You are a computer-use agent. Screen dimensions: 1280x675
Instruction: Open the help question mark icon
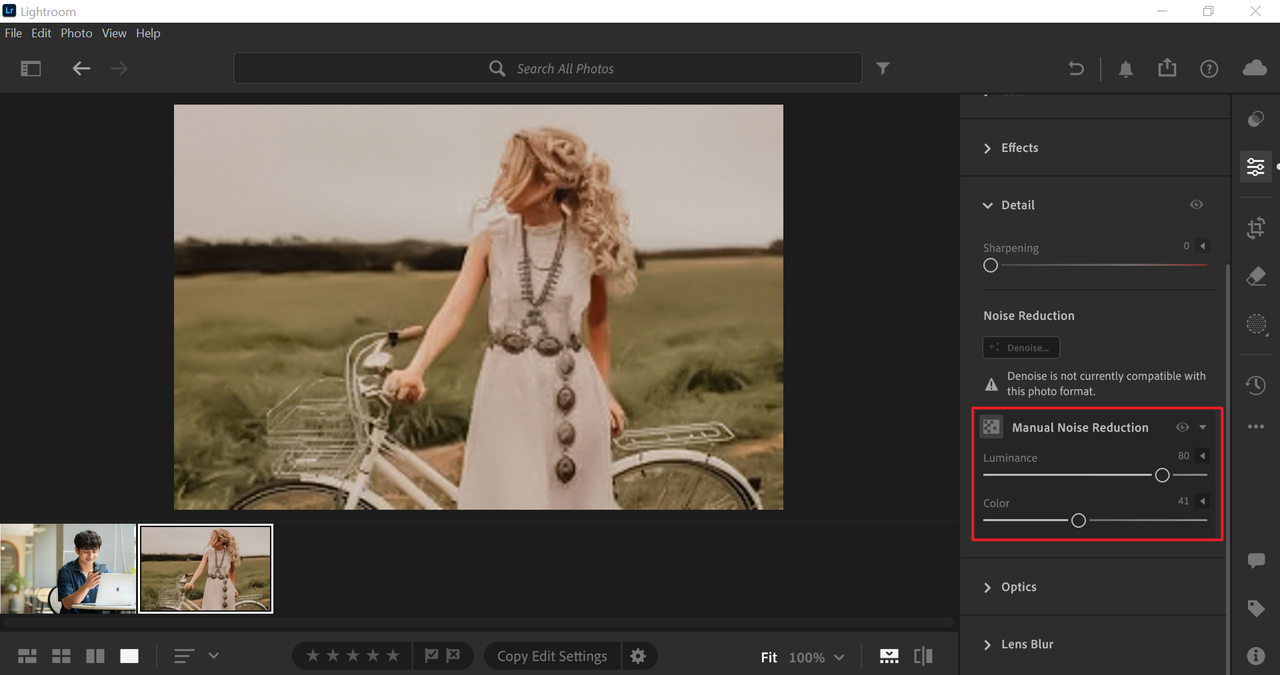pyautogui.click(x=1209, y=69)
